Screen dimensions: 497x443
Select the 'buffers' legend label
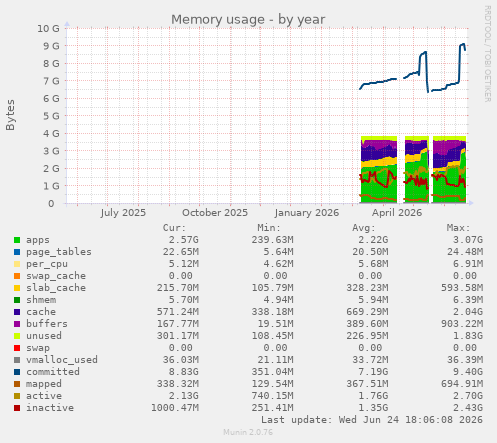[47, 324]
